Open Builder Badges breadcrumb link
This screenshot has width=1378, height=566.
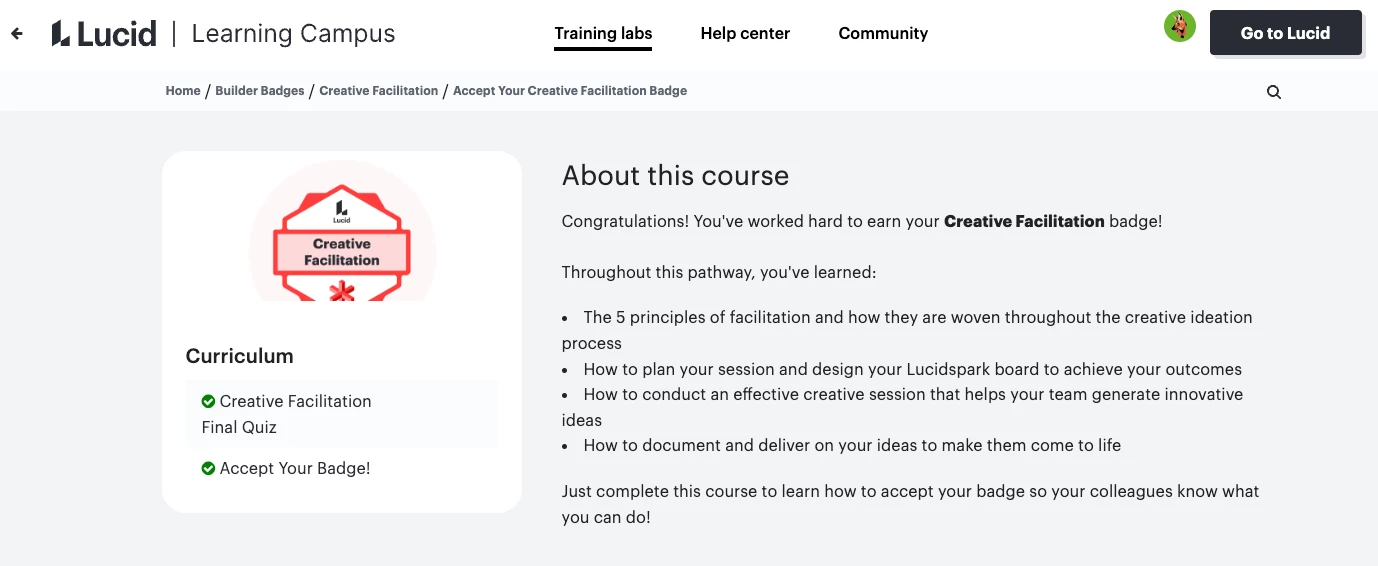(260, 90)
